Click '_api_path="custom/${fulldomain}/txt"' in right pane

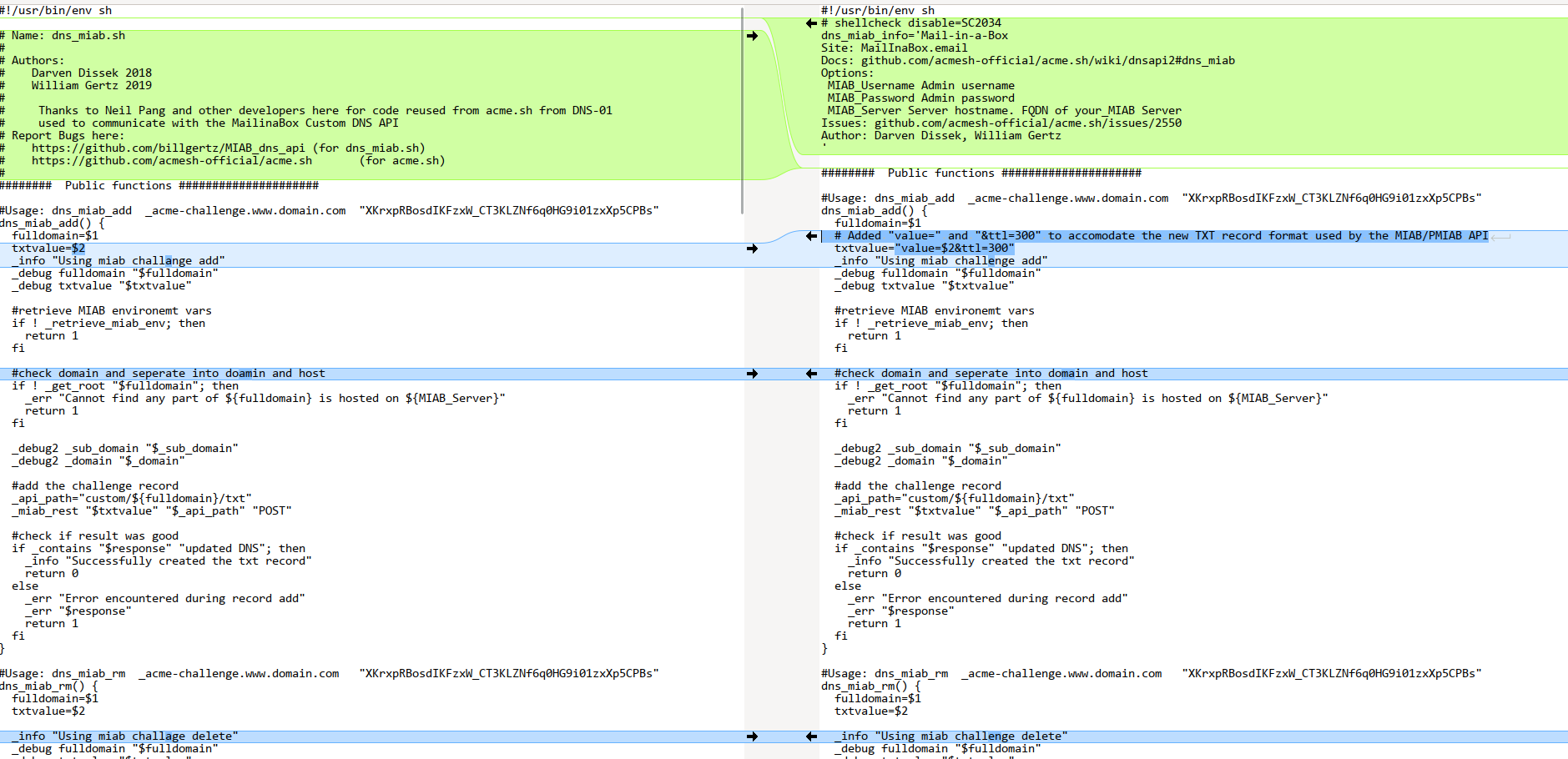tap(955, 499)
